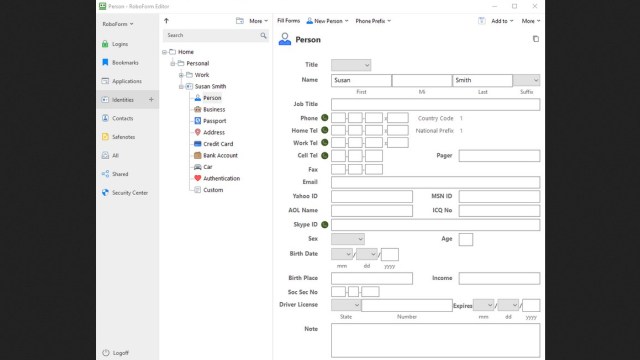640x360 pixels.
Task: Click the Email input field
Action: pos(436,182)
